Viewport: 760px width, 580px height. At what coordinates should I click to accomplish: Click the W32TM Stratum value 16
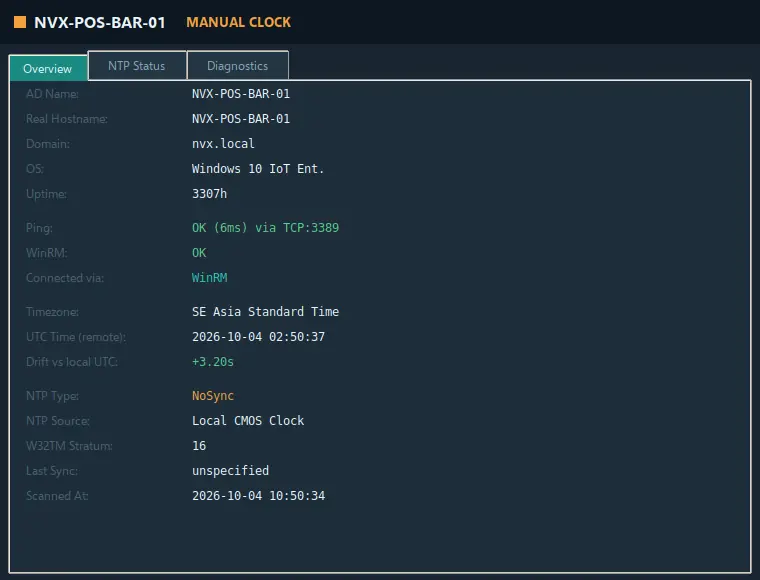tap(199, 446)
